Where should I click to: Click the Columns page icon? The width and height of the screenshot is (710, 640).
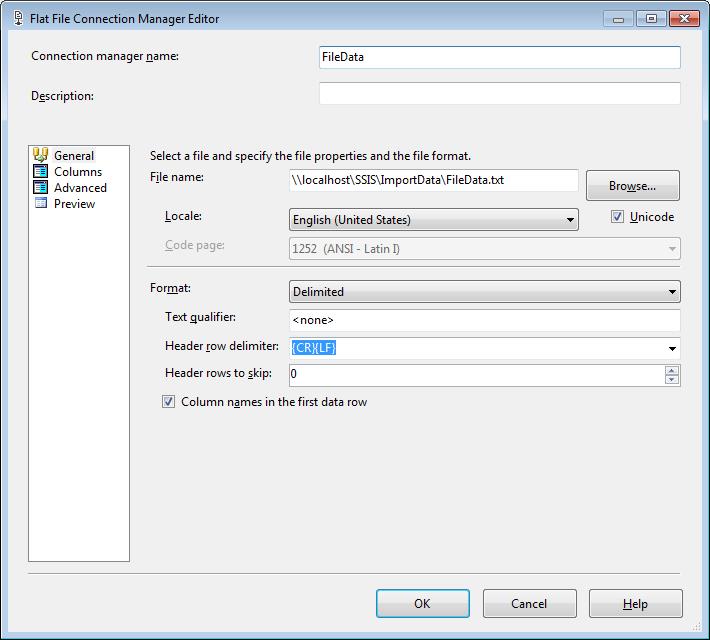tap(40, 171)
